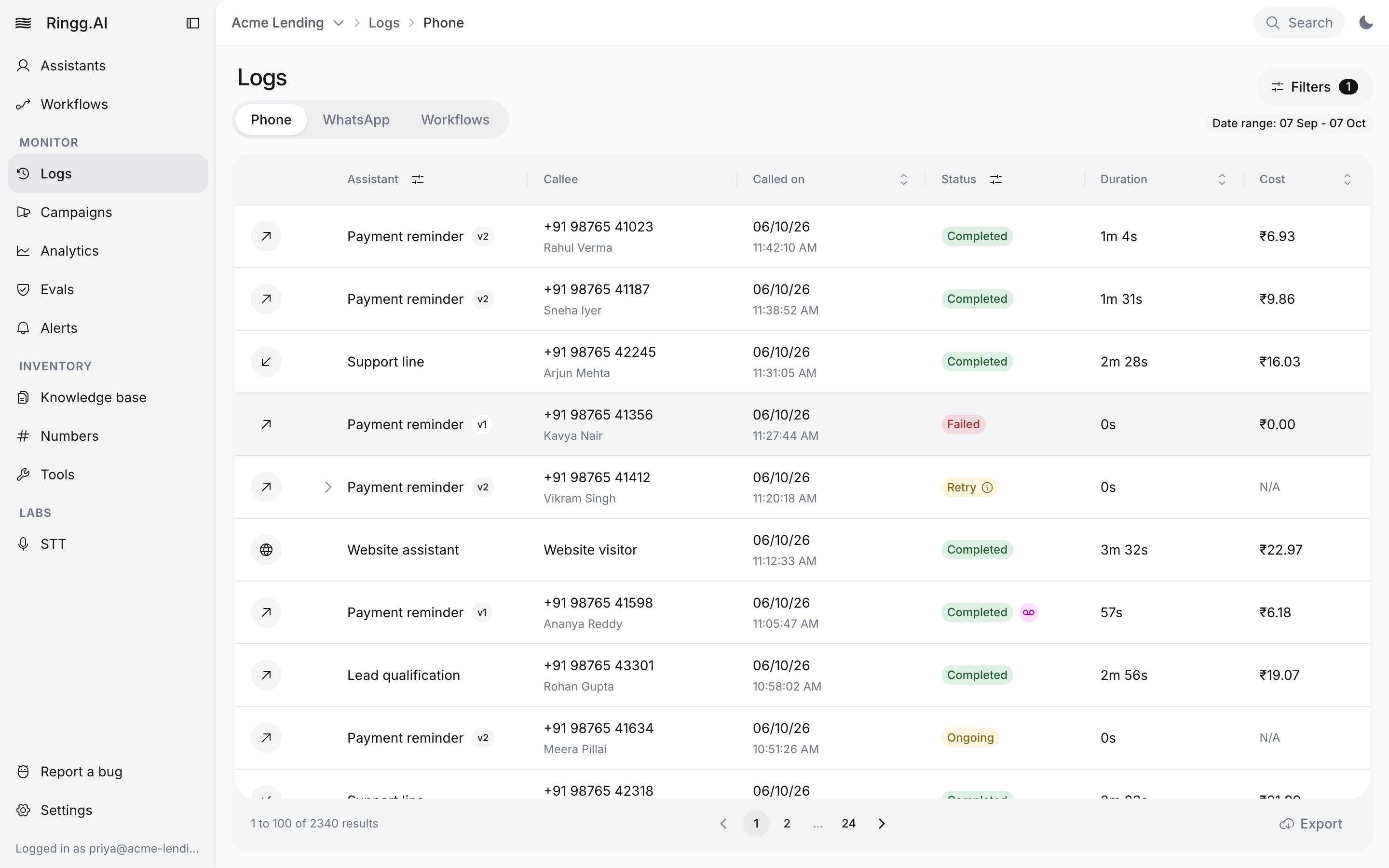Open the Acme Lending workspace dropdown
The height and width of the screenshot is (868, 1389).
coord(287,23)
